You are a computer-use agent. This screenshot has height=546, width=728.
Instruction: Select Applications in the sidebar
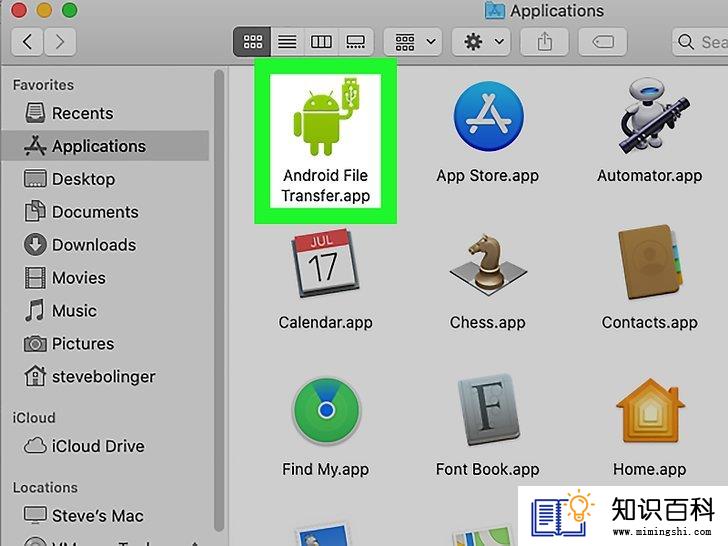[105, 146]
